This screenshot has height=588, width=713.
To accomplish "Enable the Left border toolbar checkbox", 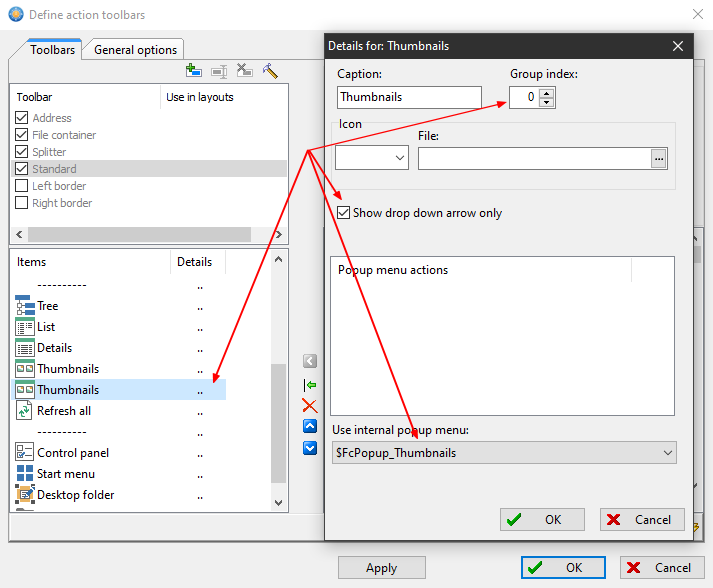I will pos(22,186).
